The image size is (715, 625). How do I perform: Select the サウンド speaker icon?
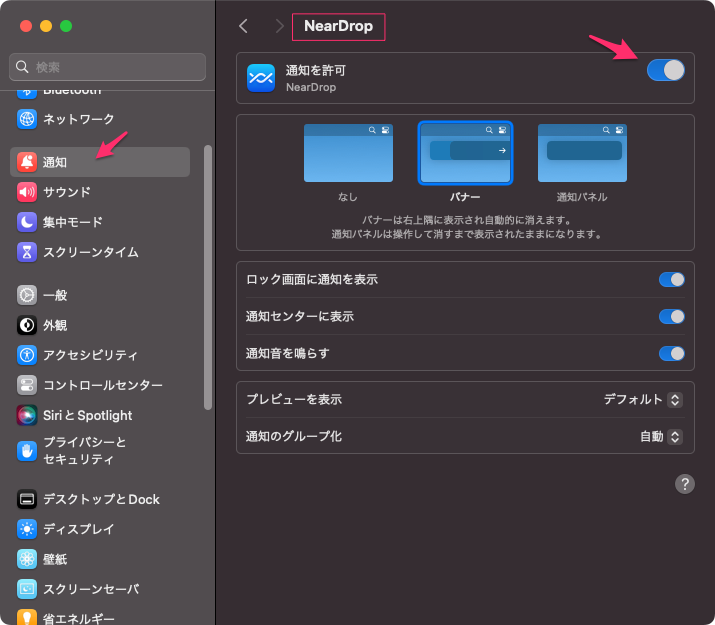pyautogui.click(x=27, y=192)
